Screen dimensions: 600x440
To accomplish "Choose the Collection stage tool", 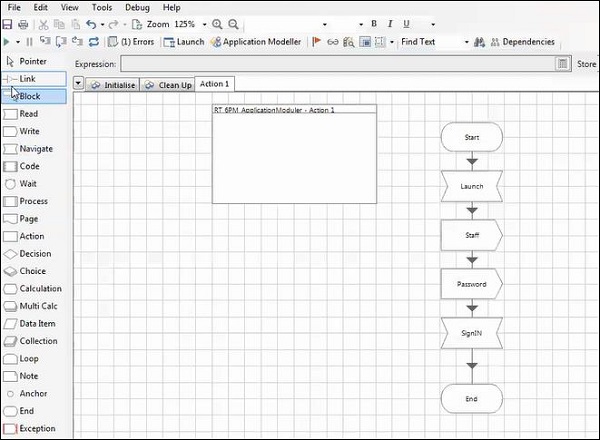I will coord(38,341).
